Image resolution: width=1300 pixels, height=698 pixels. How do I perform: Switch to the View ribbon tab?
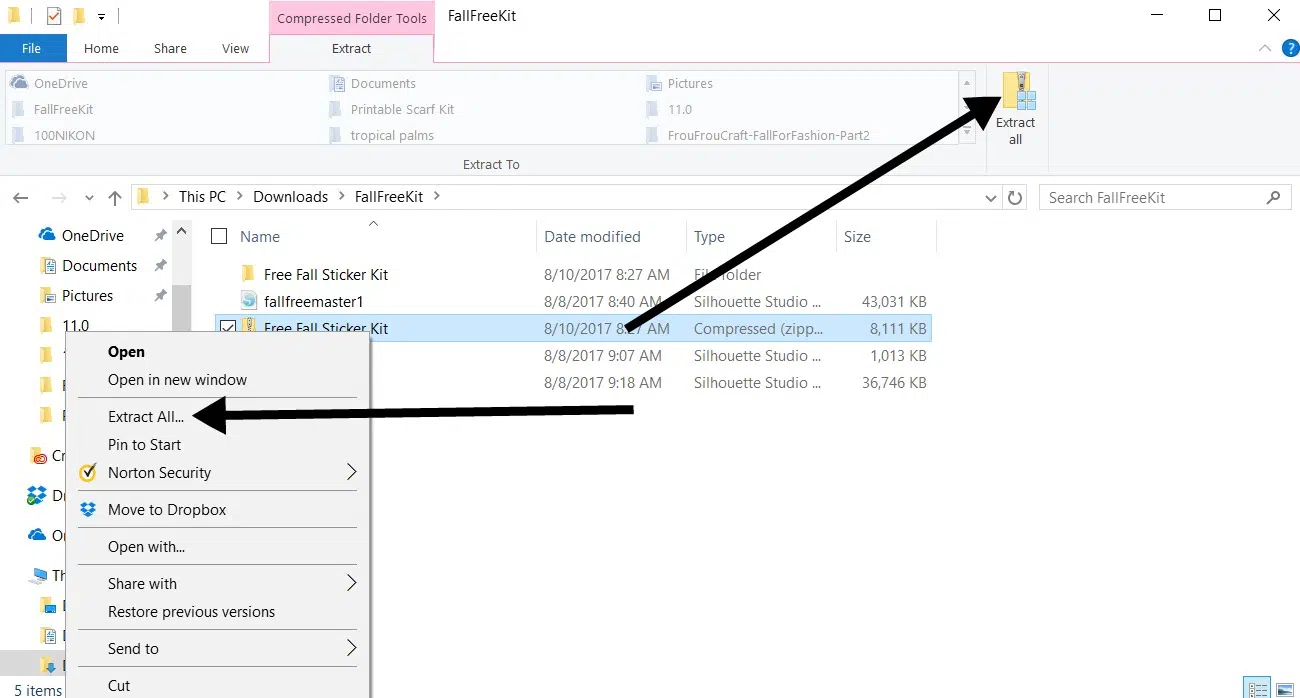tap(235, 48)
